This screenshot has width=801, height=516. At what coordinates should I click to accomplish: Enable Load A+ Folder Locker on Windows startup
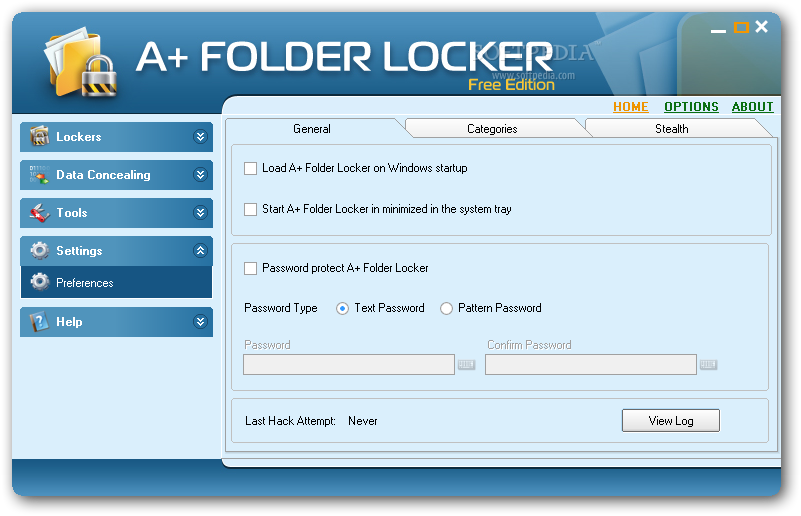pyautogui.click(x=250, y=168)
